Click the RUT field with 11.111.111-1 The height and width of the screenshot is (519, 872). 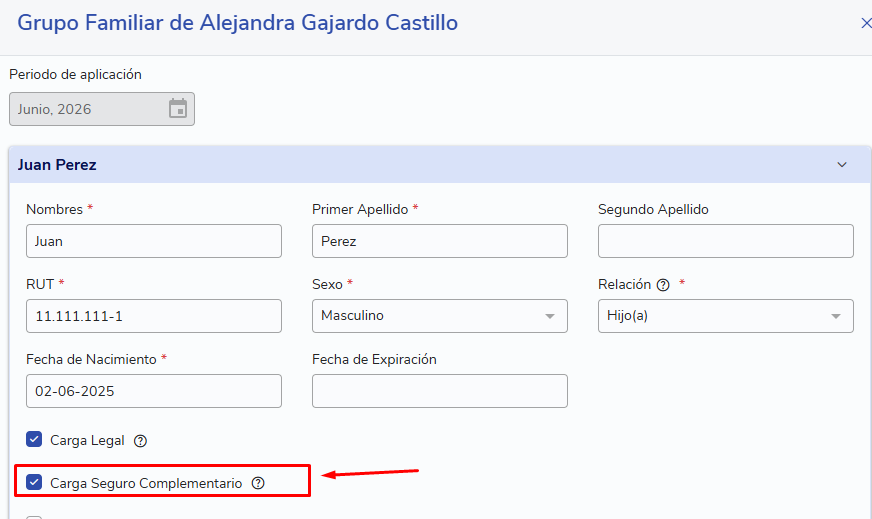click(153, 316)
